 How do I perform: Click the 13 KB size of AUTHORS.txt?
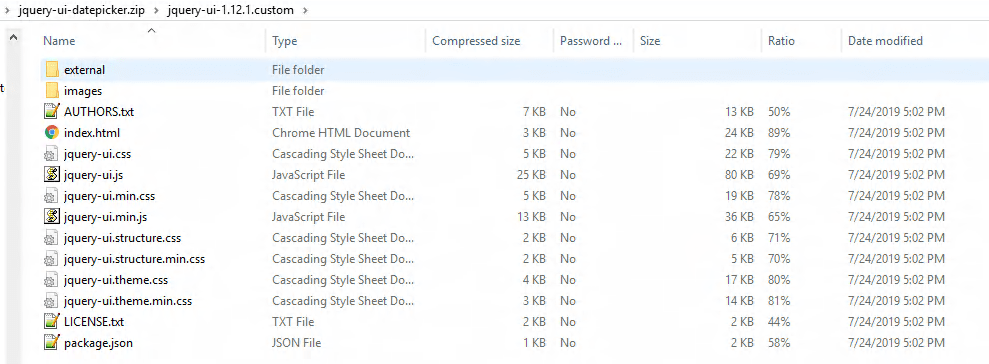(x=739, y=112)
